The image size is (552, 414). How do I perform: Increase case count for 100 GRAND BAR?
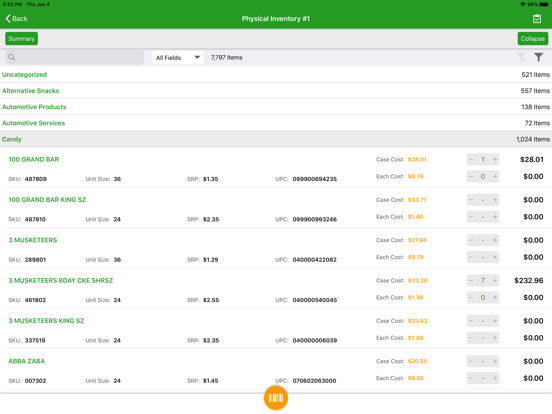(x=495, y=159)
